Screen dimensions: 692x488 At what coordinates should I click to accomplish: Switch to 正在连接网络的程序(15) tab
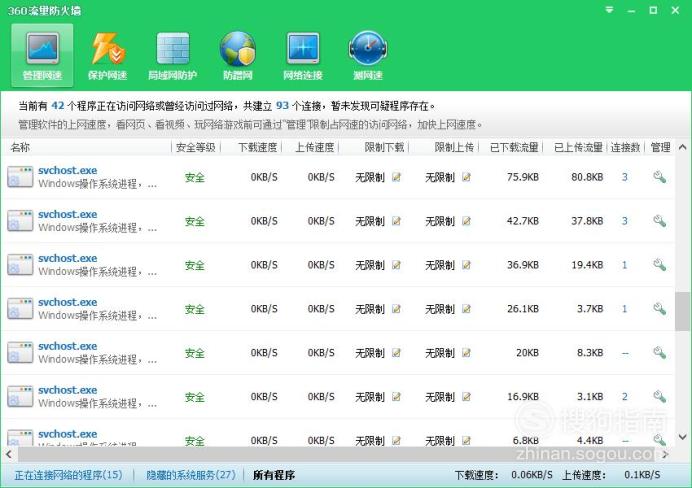68,475
